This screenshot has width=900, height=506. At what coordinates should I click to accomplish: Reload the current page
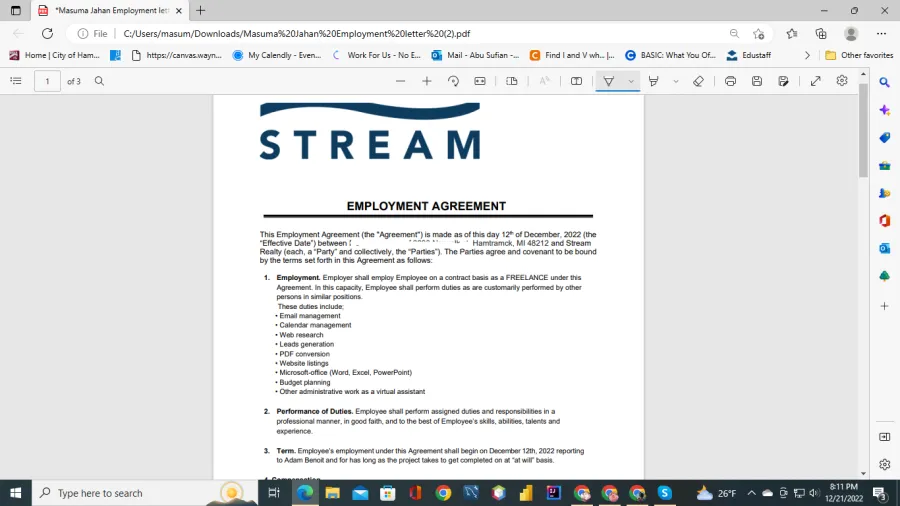tap(47, 33)
